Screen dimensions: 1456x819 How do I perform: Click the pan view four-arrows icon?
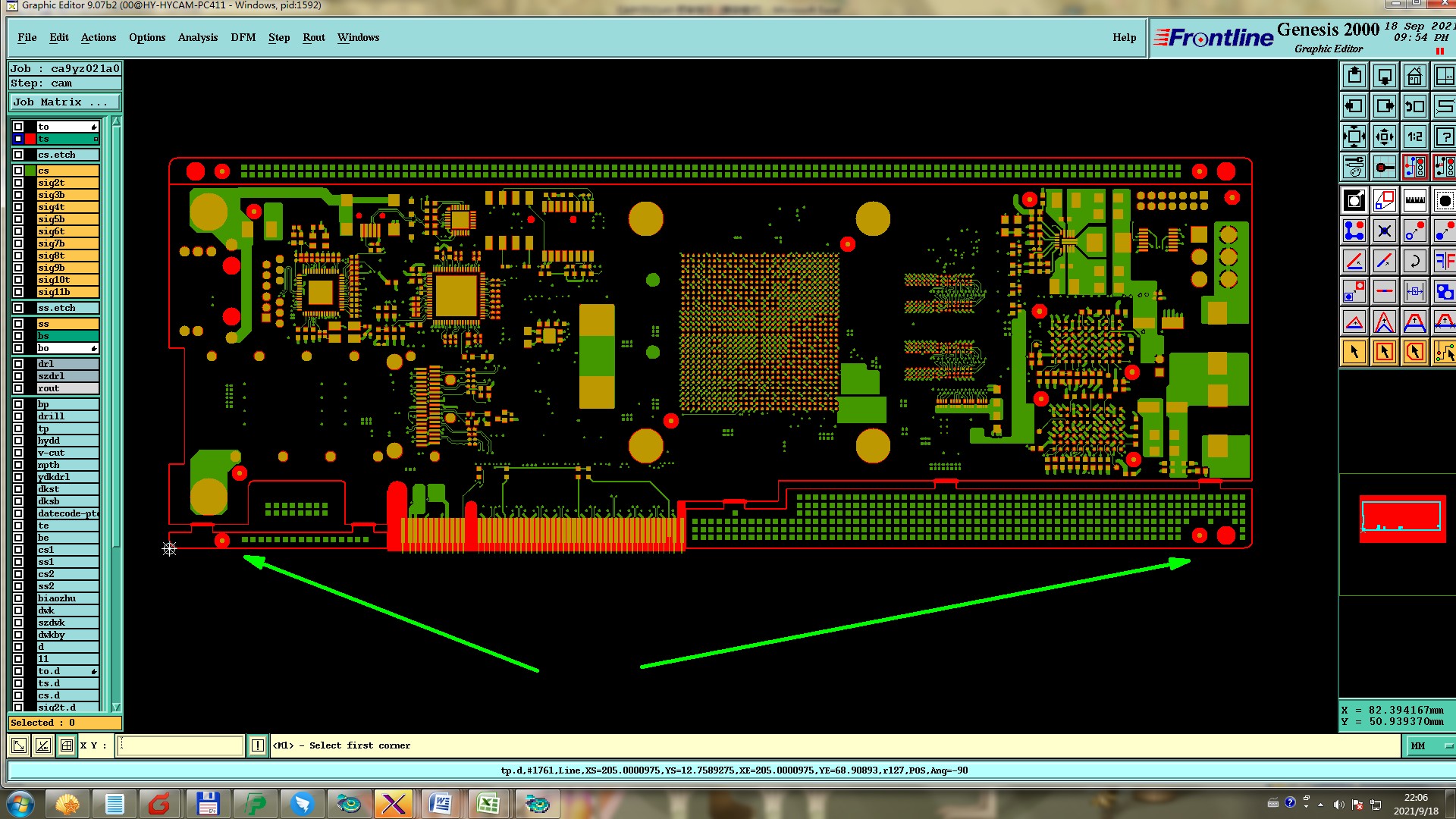1384,137
